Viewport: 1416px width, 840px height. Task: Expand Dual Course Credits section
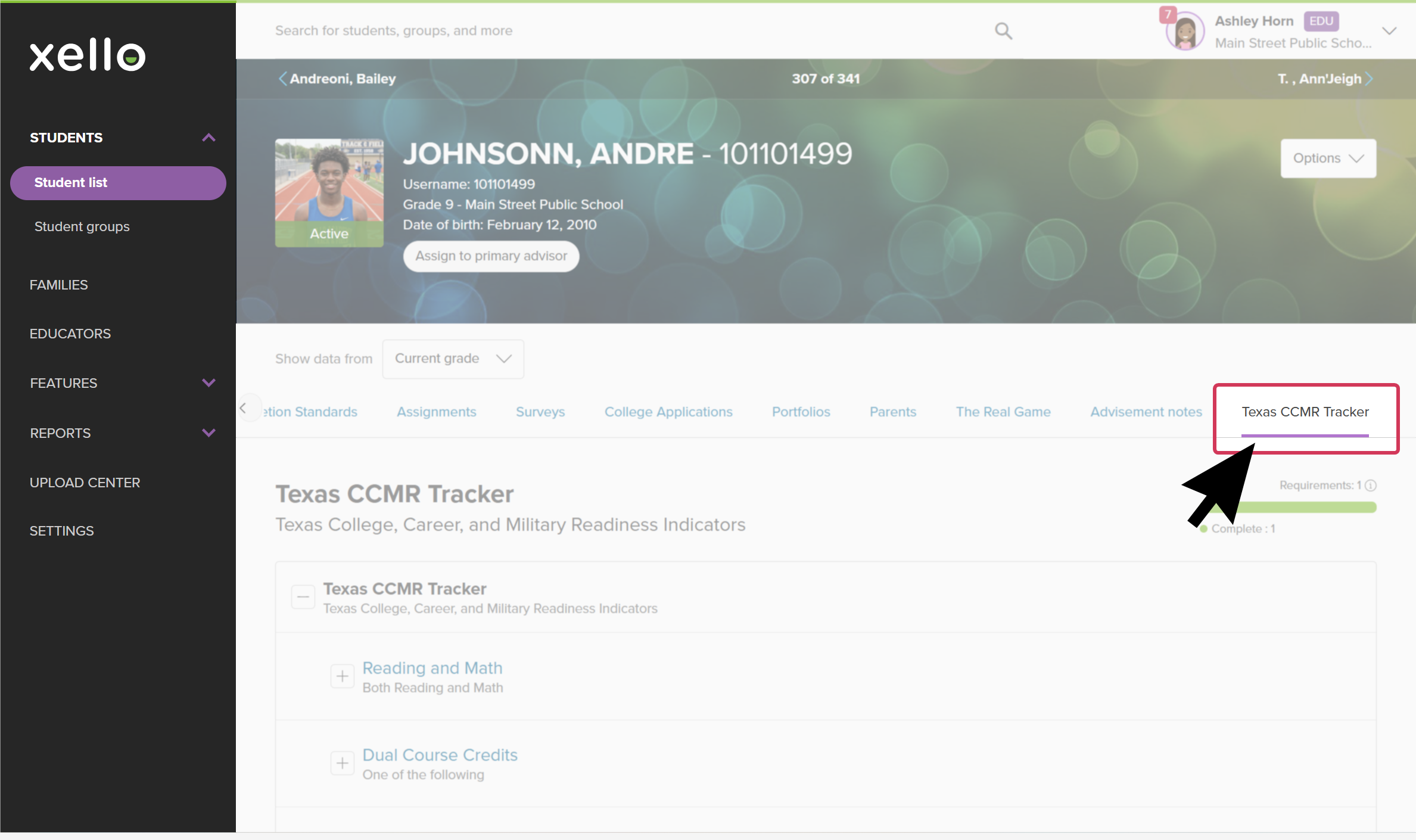(x=343, y=763)
